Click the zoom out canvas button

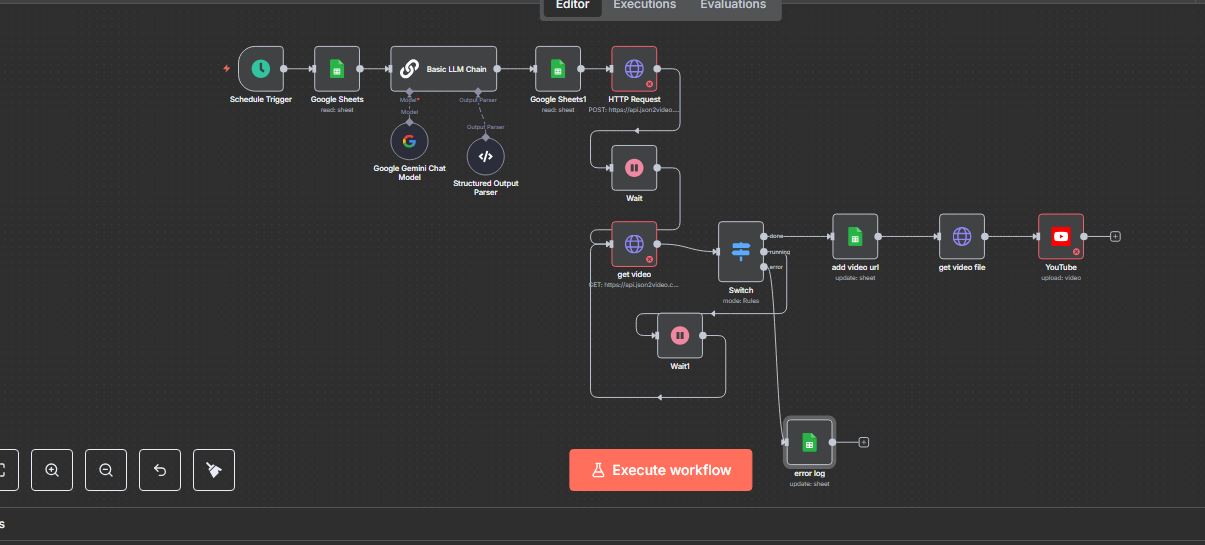[x=106, y=470]
